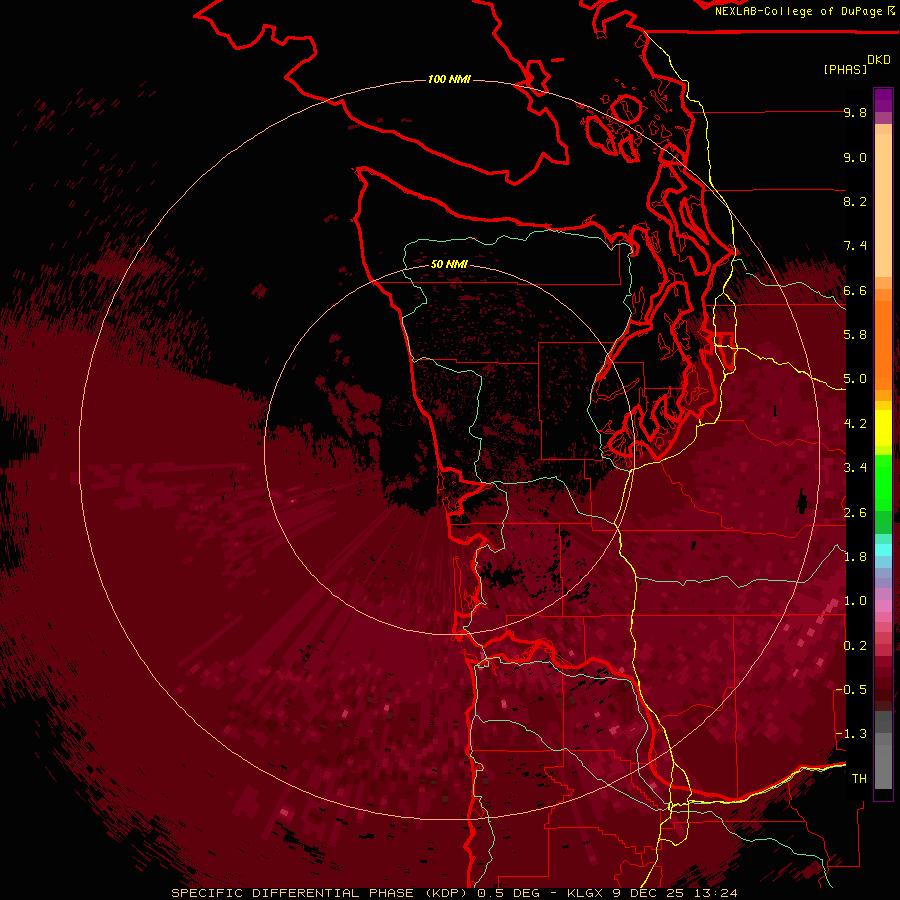Screen dimensions: 900x900
Task: Click the 100 NMI range ring label
Action: coord(449,79)
